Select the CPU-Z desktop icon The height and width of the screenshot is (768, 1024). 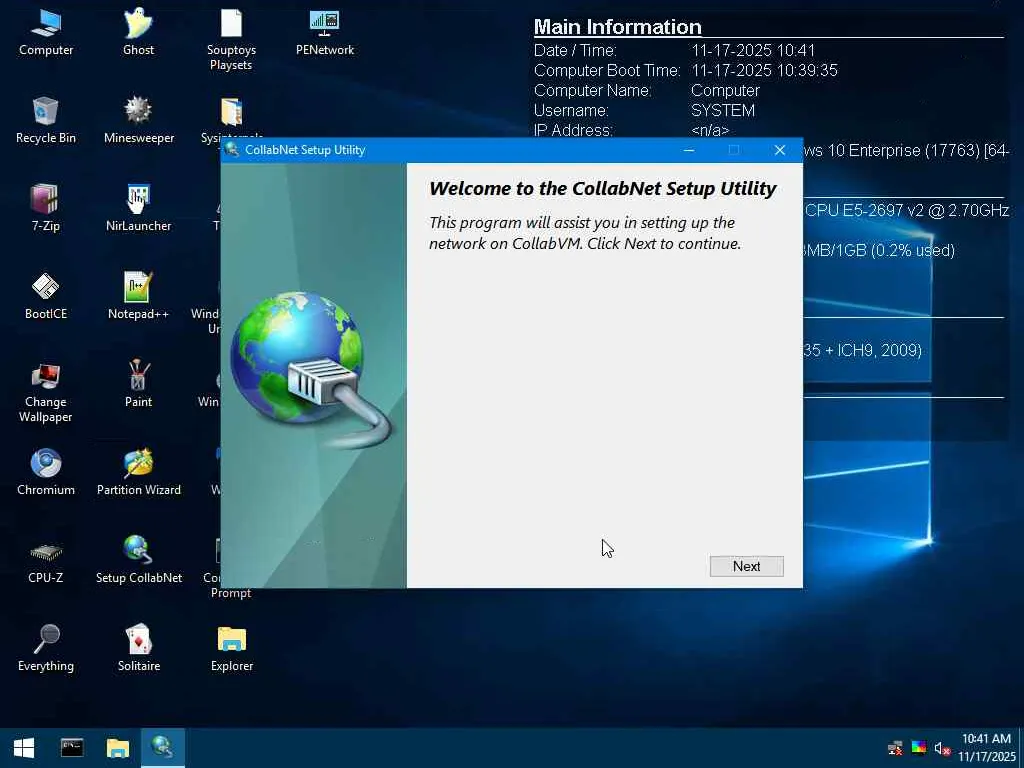tap(46, 560)
